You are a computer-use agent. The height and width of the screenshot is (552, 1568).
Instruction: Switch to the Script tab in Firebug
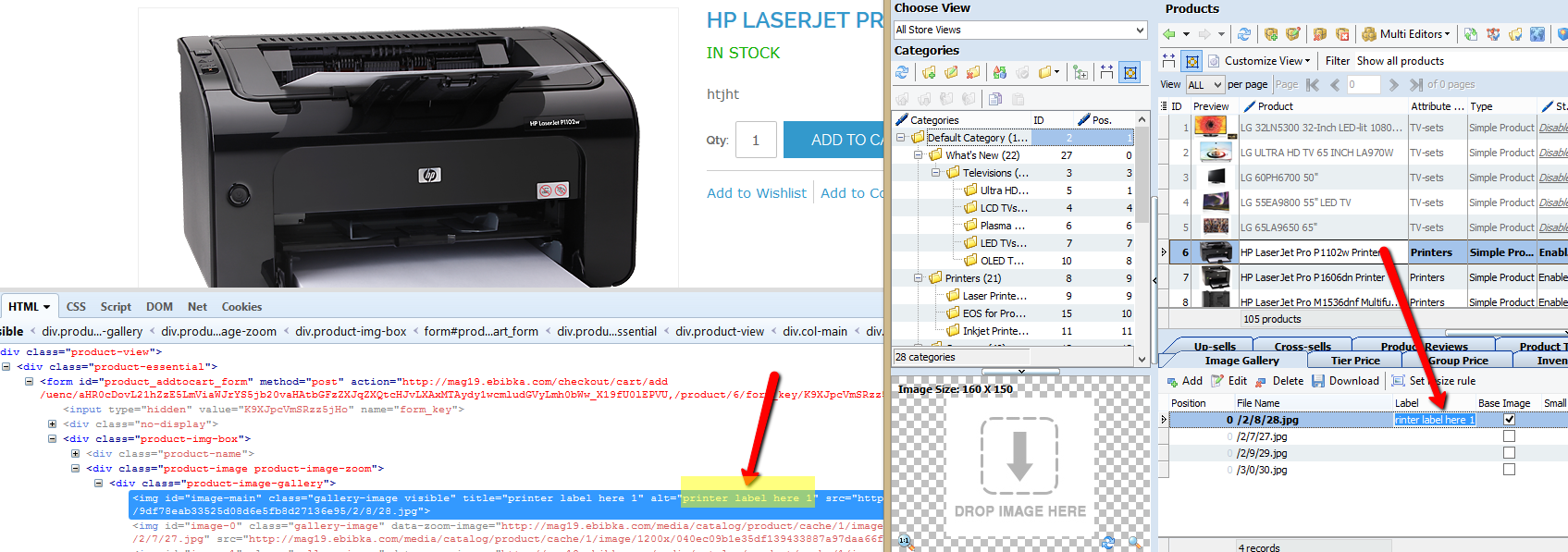tap(116, 307)
